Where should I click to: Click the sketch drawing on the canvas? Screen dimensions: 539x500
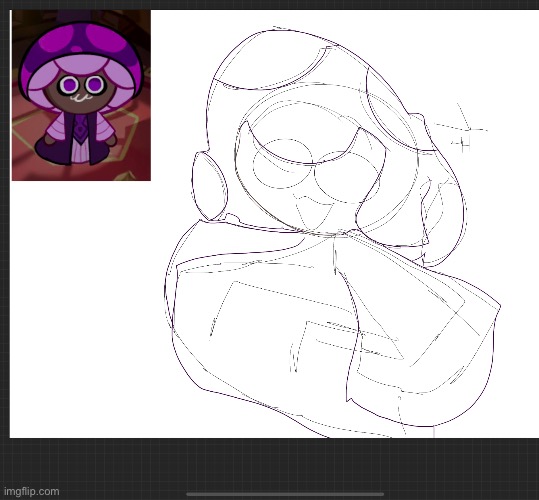(332, 232)
